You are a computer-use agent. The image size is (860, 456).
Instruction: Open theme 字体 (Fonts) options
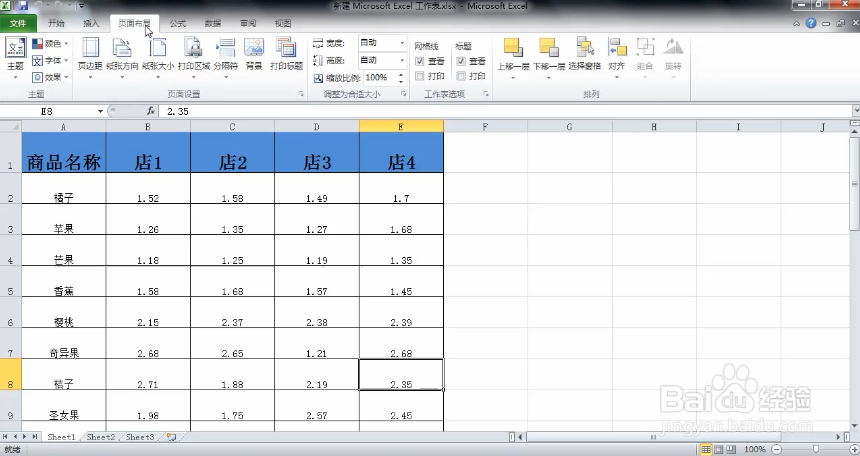50,60
